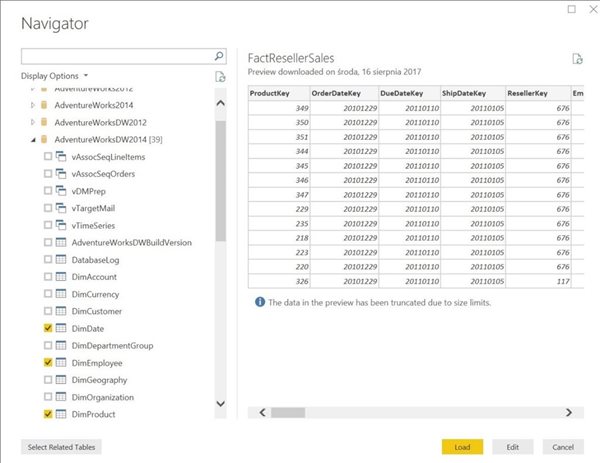The height and width of the screenshot is (463, 600).
Task: Check the DimCurrency checkbox
Action: click(48, 293)
